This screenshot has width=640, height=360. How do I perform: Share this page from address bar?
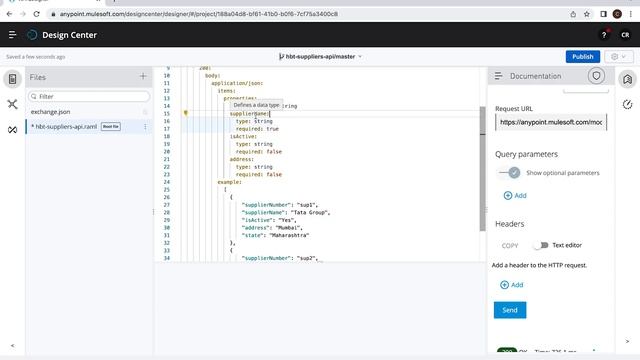point(573,14)
